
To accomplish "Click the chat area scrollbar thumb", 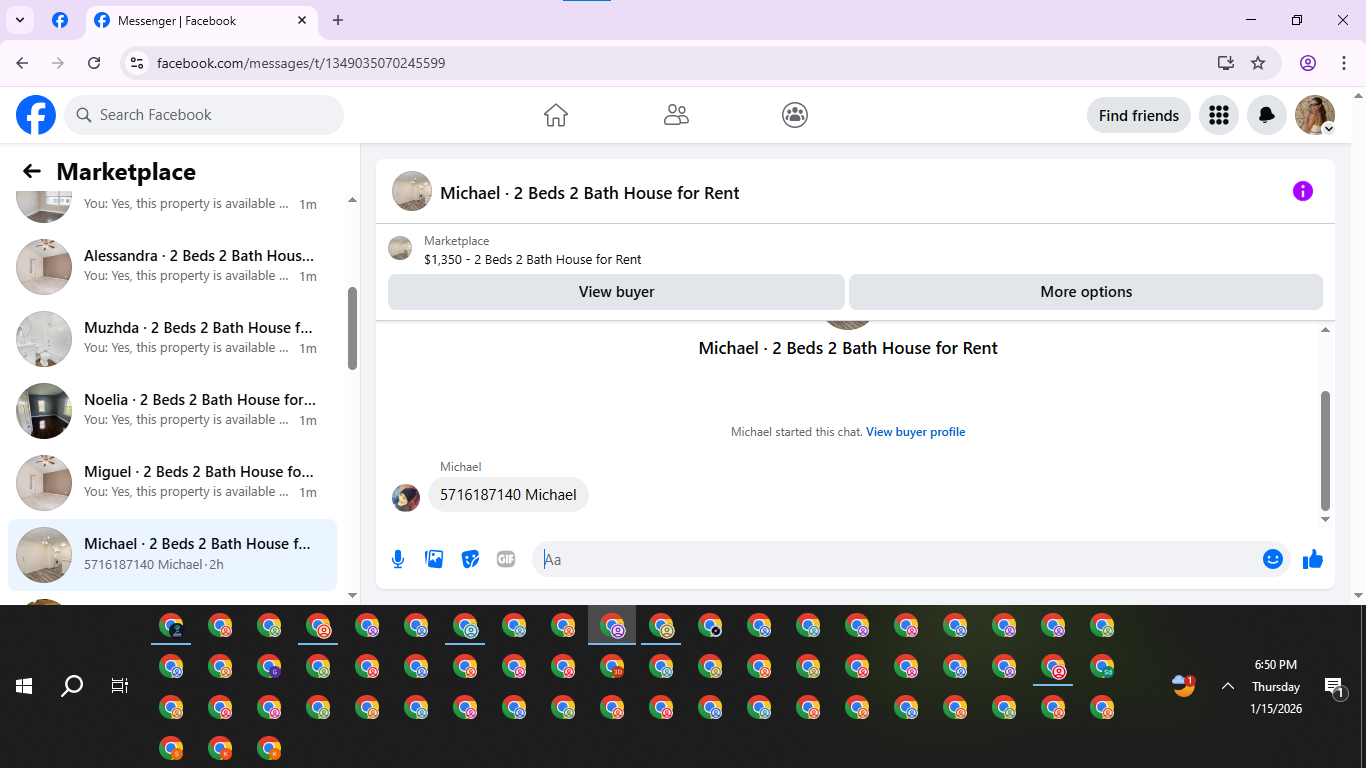I will [x=1326, y=450].
